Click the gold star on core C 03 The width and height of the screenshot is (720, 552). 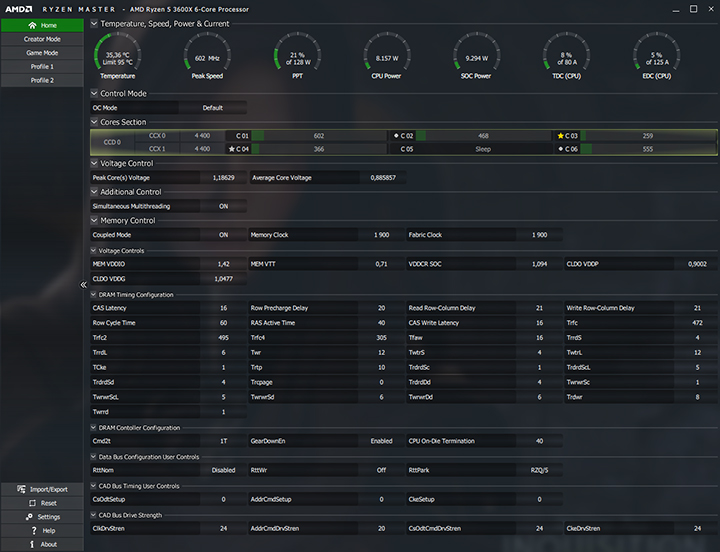560,135
